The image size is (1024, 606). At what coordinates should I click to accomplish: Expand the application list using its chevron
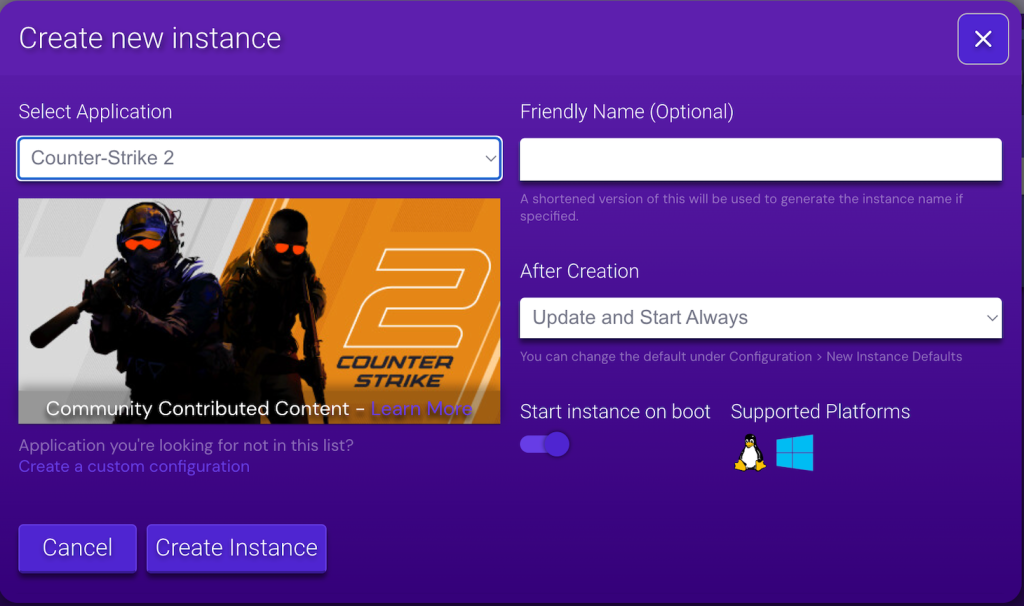490,158
